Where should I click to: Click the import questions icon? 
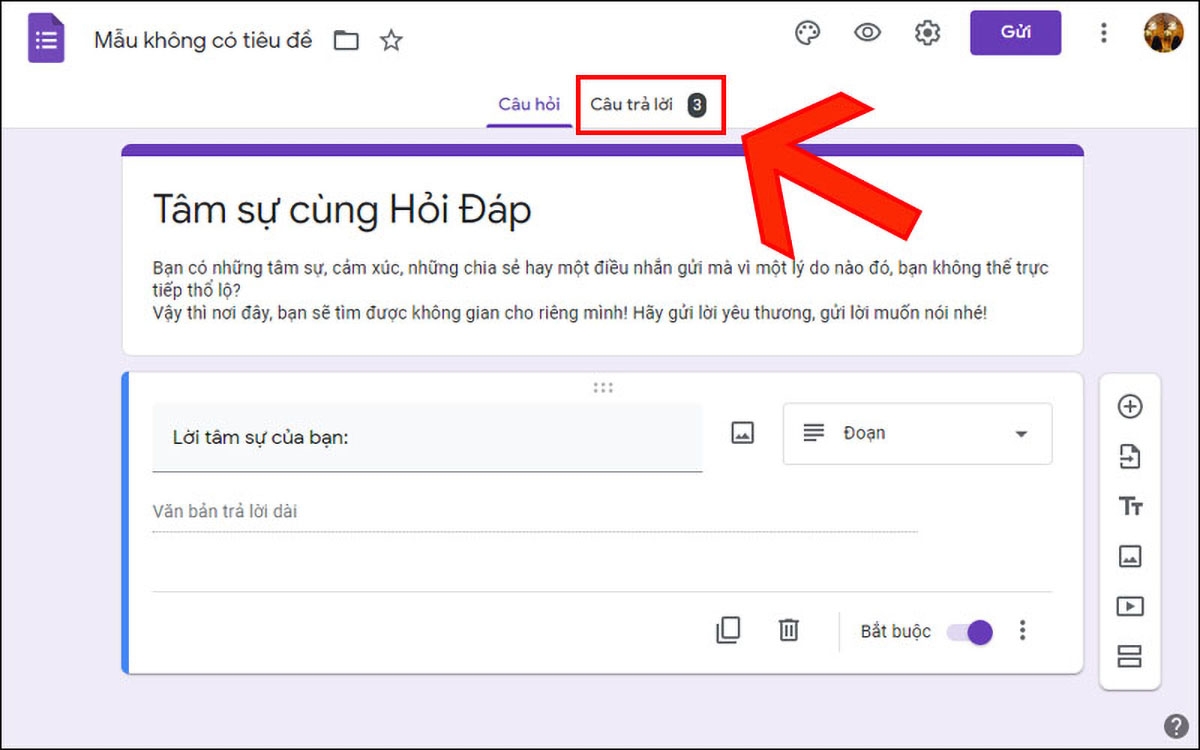point(1130,456)
